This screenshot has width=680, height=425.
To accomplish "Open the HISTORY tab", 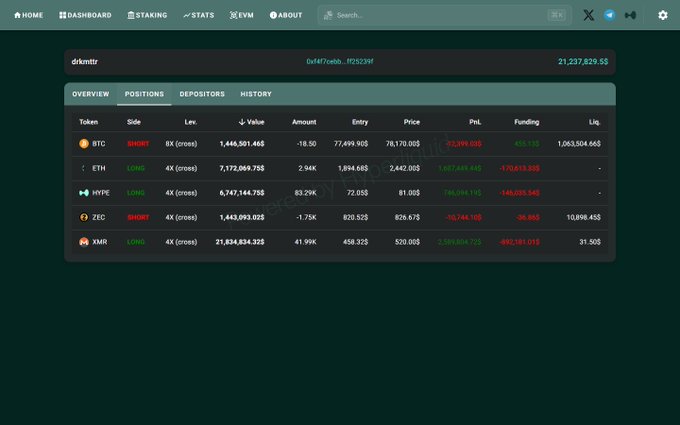I will pyautogui.click(x=256, y=94).
